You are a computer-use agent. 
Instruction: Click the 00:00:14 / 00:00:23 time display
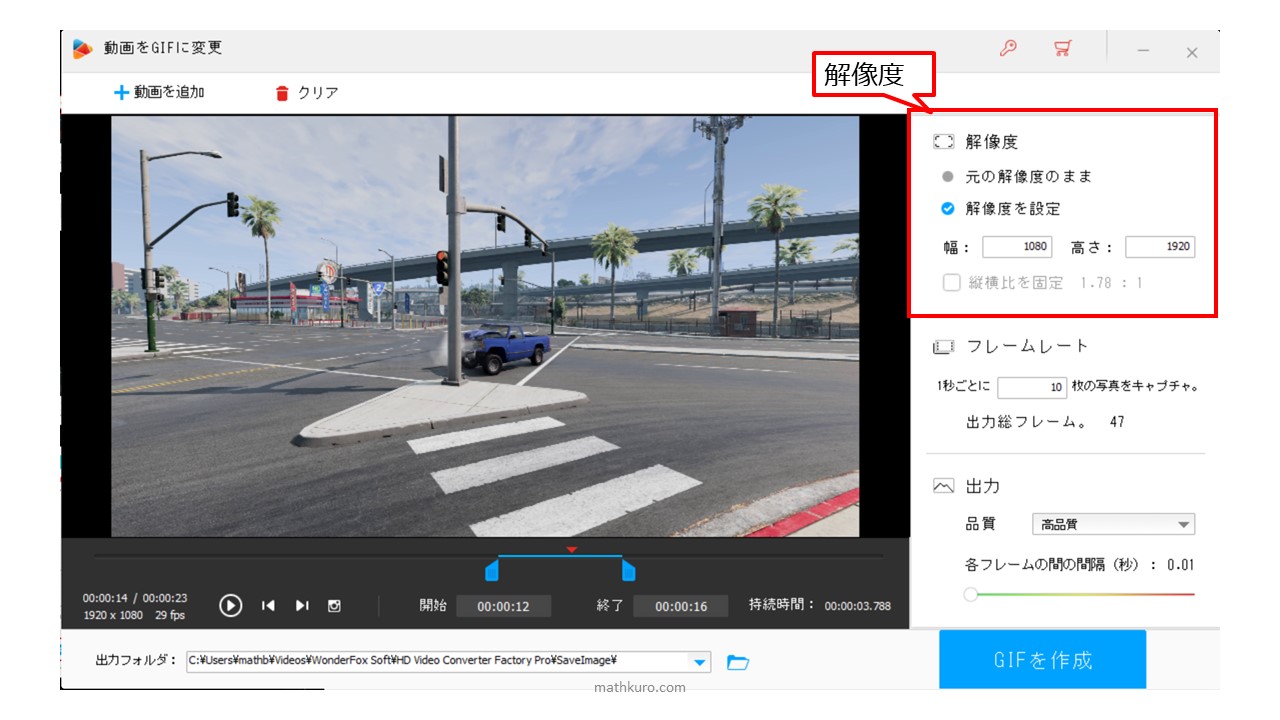pyautogui.click(x=134, y=598)
